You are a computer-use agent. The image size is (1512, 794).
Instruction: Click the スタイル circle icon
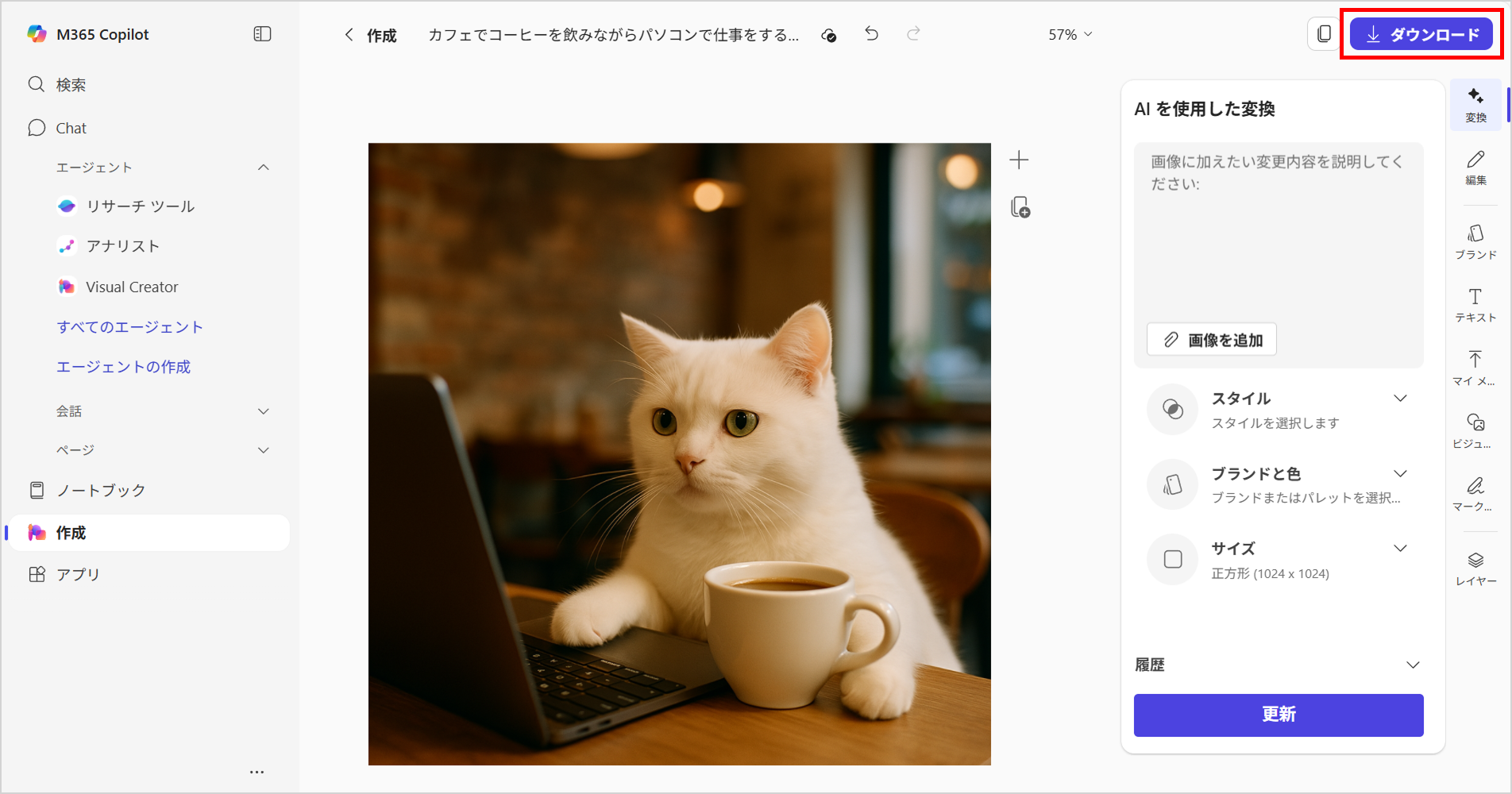click(x=1172, y=410)
